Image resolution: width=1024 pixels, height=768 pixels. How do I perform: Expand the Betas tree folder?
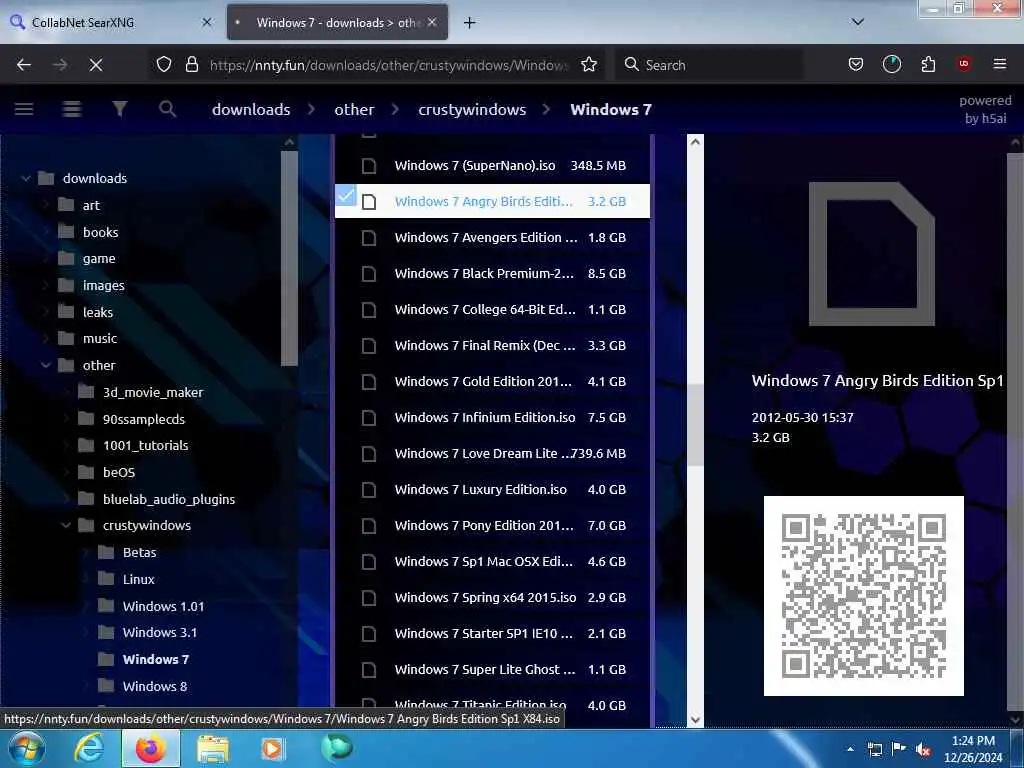pos(86,552)
